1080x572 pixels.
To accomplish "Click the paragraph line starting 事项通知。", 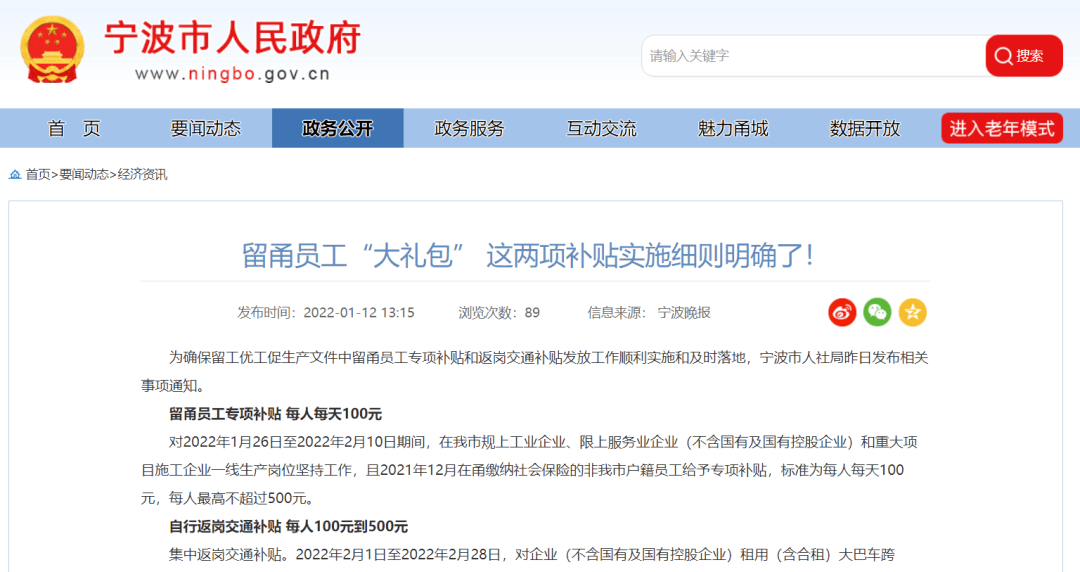I will click(x=173, y=386).
